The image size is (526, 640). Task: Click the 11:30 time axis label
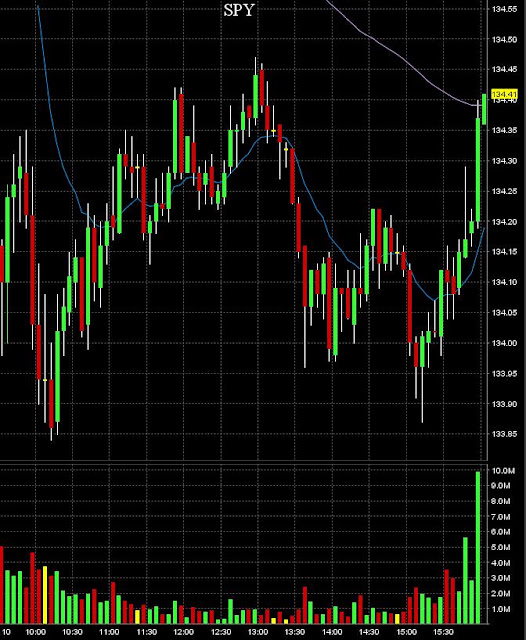pos(146,632)
